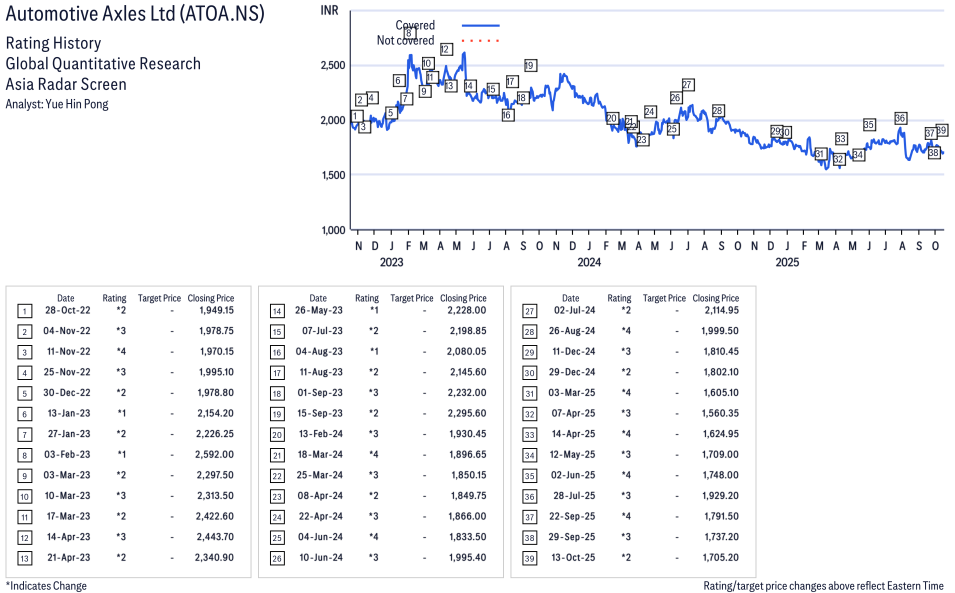Image resolution: width=955 pixels, height=593 pixels.
Task: Click the INR axis unit label
Action: point(328,9)
